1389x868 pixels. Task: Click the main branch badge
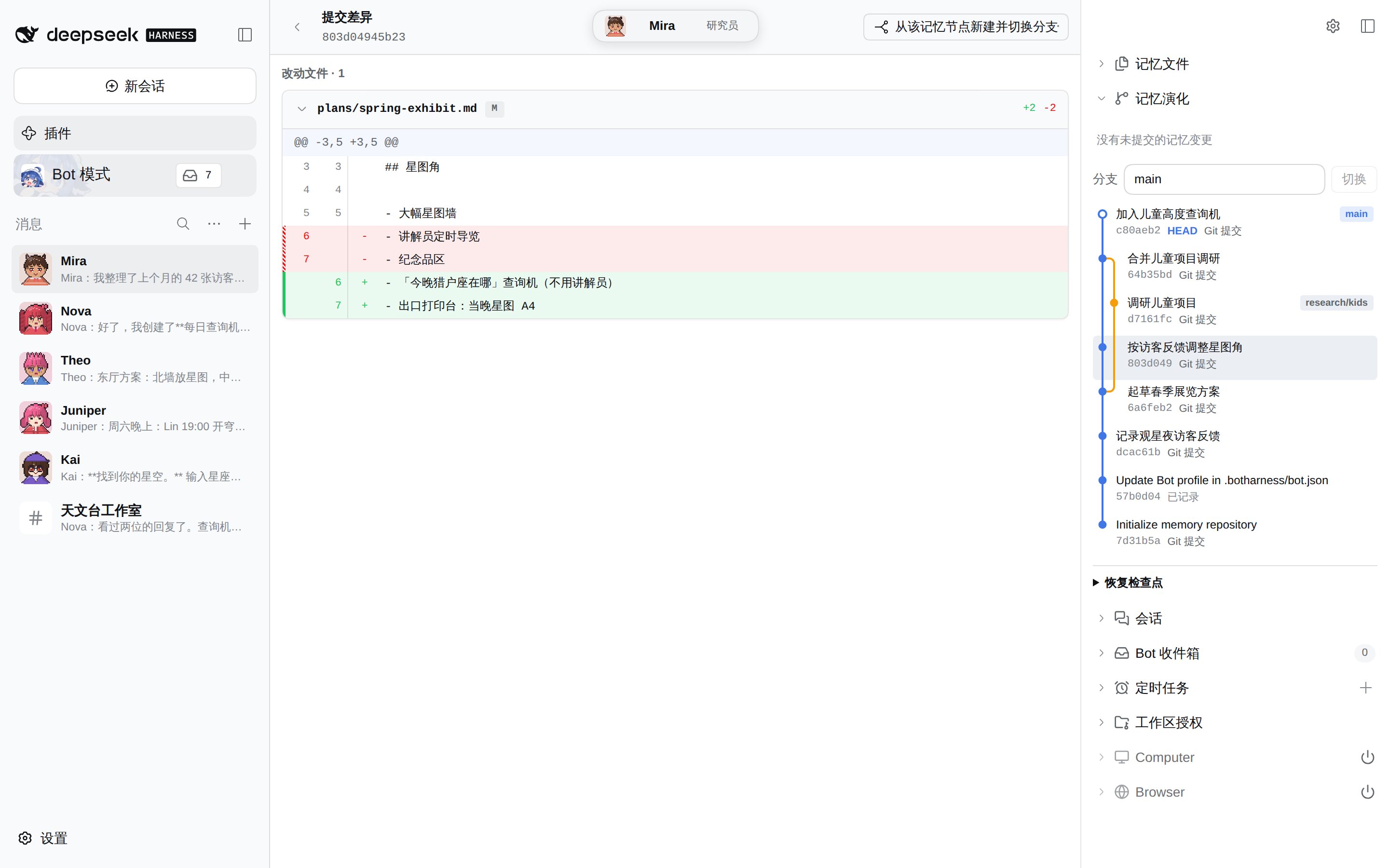click(1356, 214)
